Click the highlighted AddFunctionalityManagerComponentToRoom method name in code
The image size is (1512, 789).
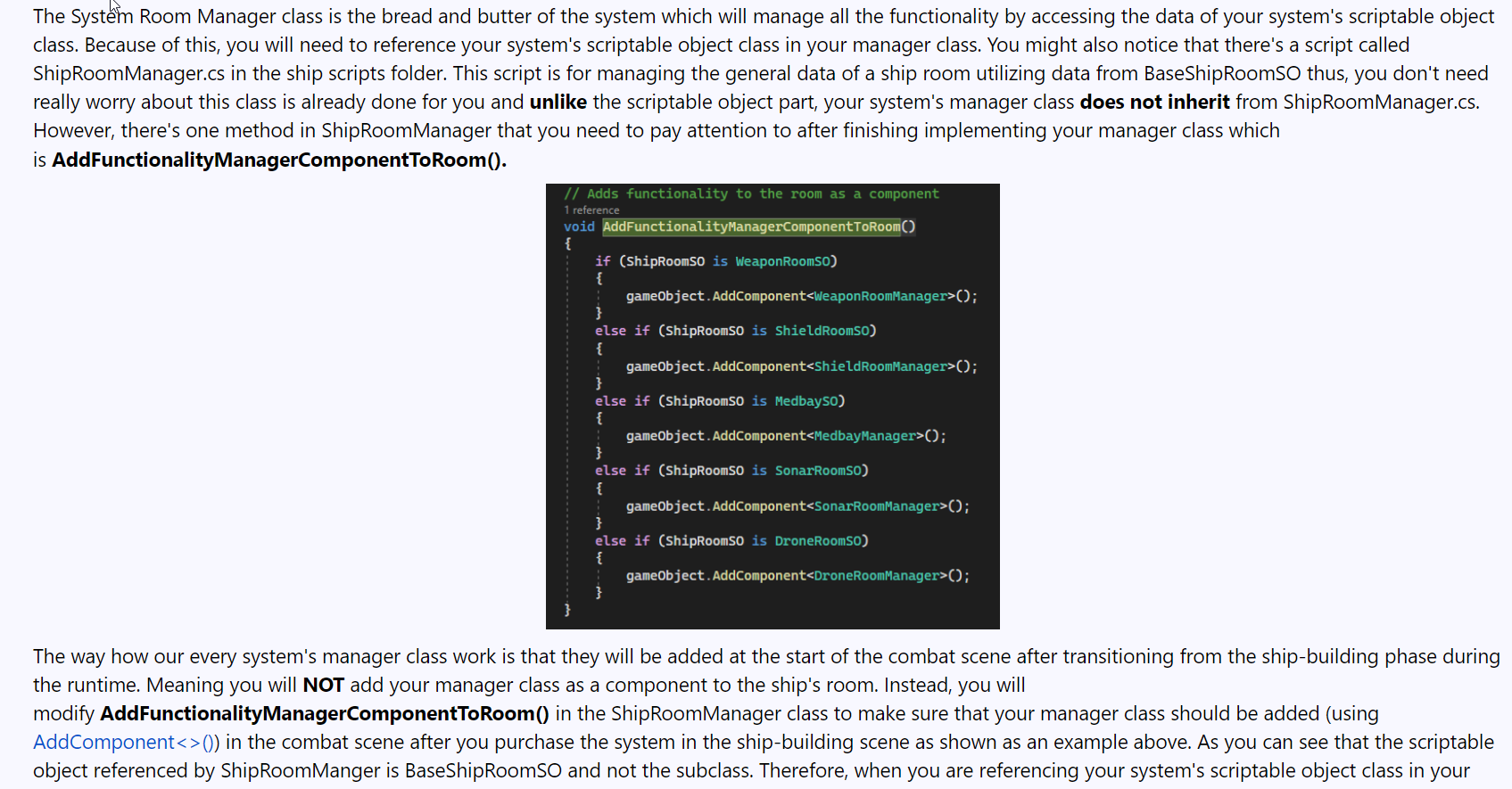click(x=752, y=226)
